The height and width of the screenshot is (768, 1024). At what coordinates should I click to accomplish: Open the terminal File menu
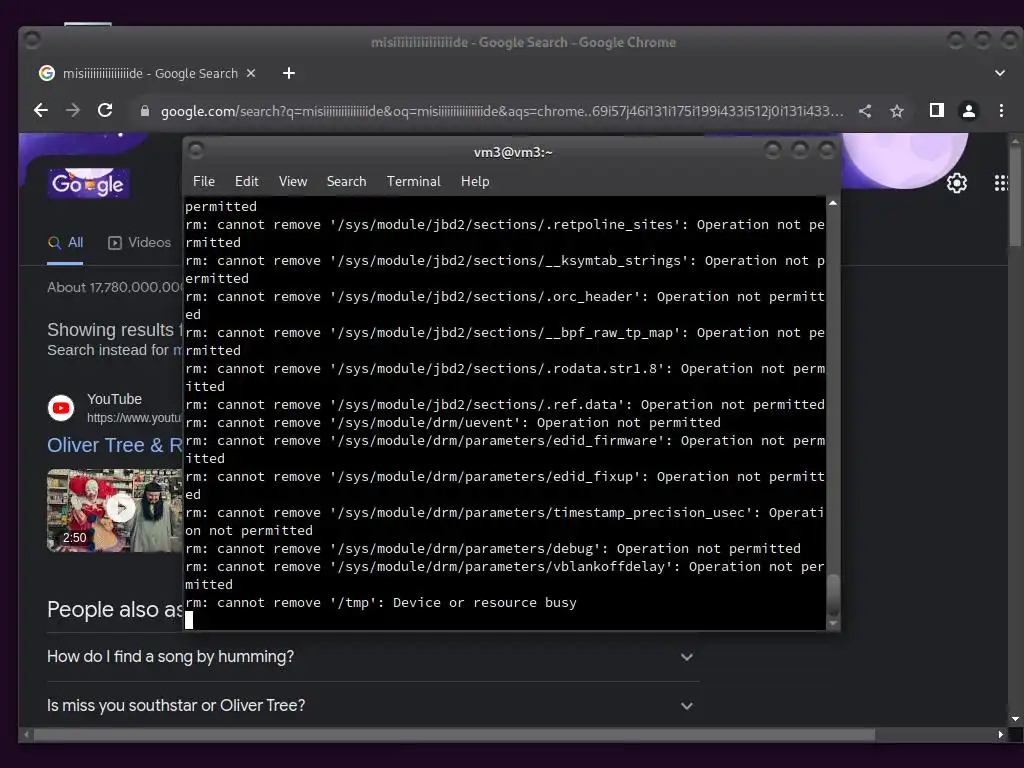pyautogui.click(x=204, y=182)
